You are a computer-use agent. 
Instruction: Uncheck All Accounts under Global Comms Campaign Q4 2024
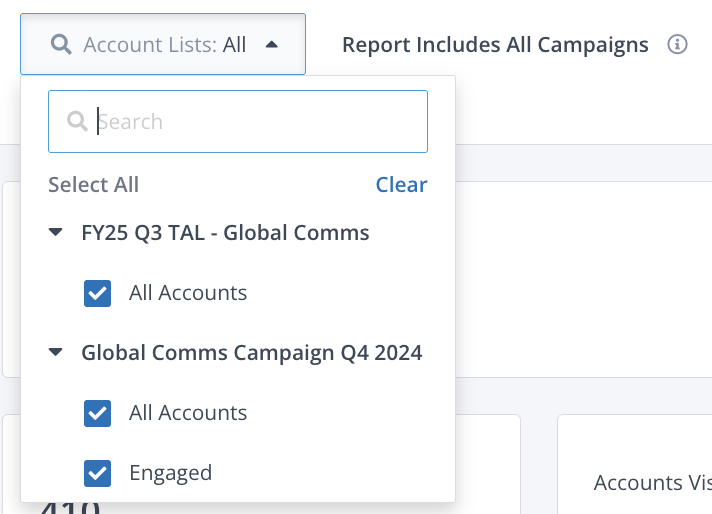point(98,413)
